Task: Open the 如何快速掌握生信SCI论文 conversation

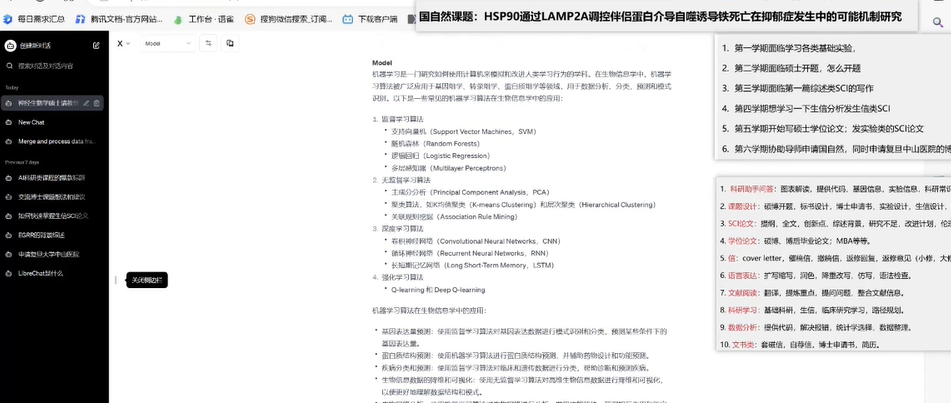Action: pos(54,216)
